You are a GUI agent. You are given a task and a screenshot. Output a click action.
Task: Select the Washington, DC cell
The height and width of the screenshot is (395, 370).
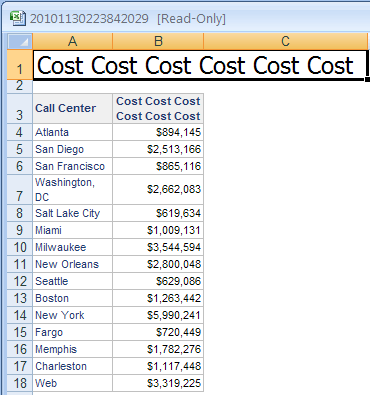pos(73,189)
